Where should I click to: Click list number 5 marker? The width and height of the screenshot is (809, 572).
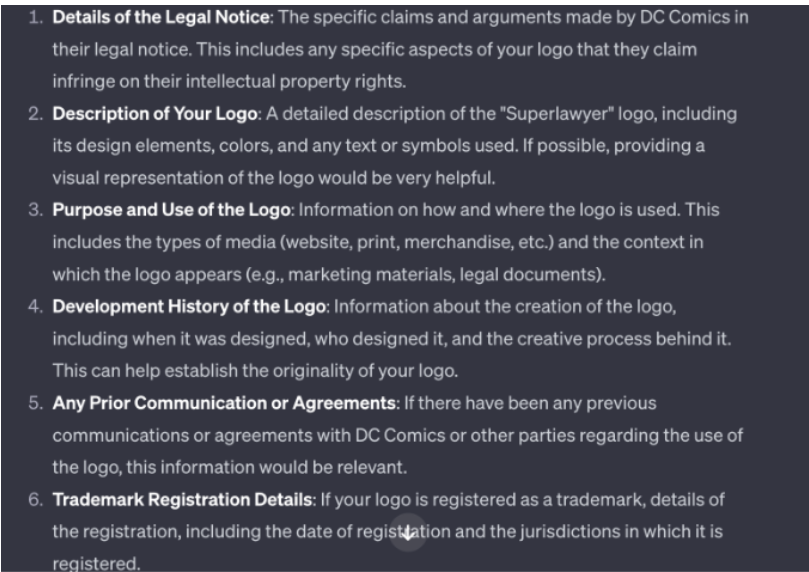click(x=34, y=403)
